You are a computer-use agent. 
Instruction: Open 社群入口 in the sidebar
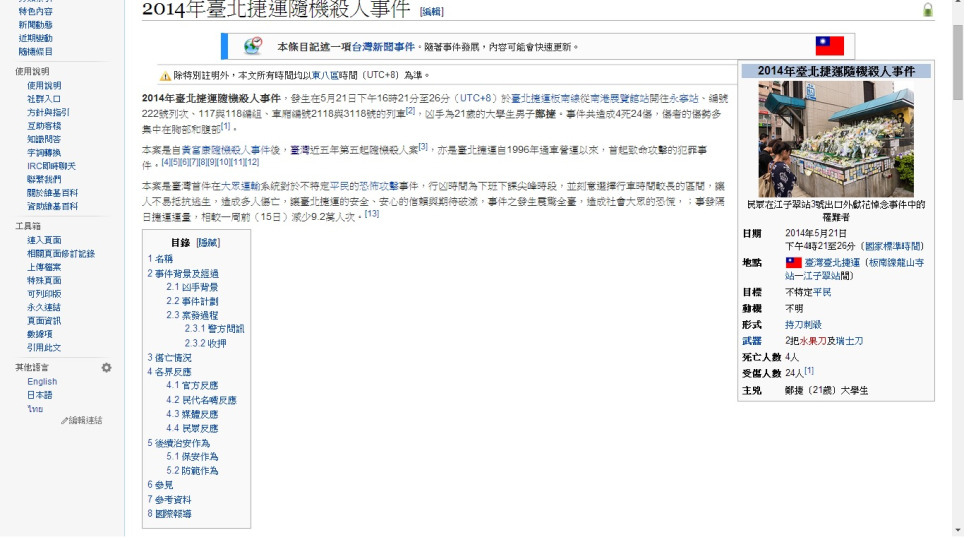[44, 99]
